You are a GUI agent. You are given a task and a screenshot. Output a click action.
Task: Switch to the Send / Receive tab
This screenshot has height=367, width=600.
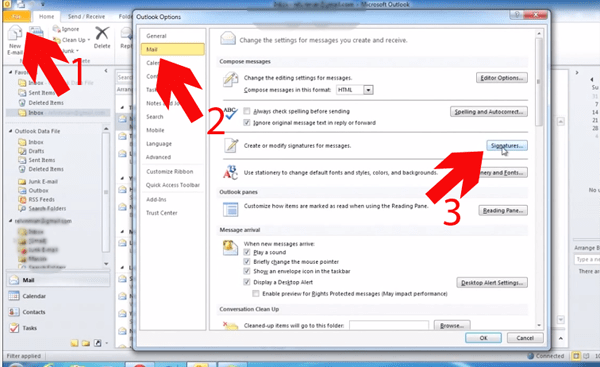click(86, 16)
